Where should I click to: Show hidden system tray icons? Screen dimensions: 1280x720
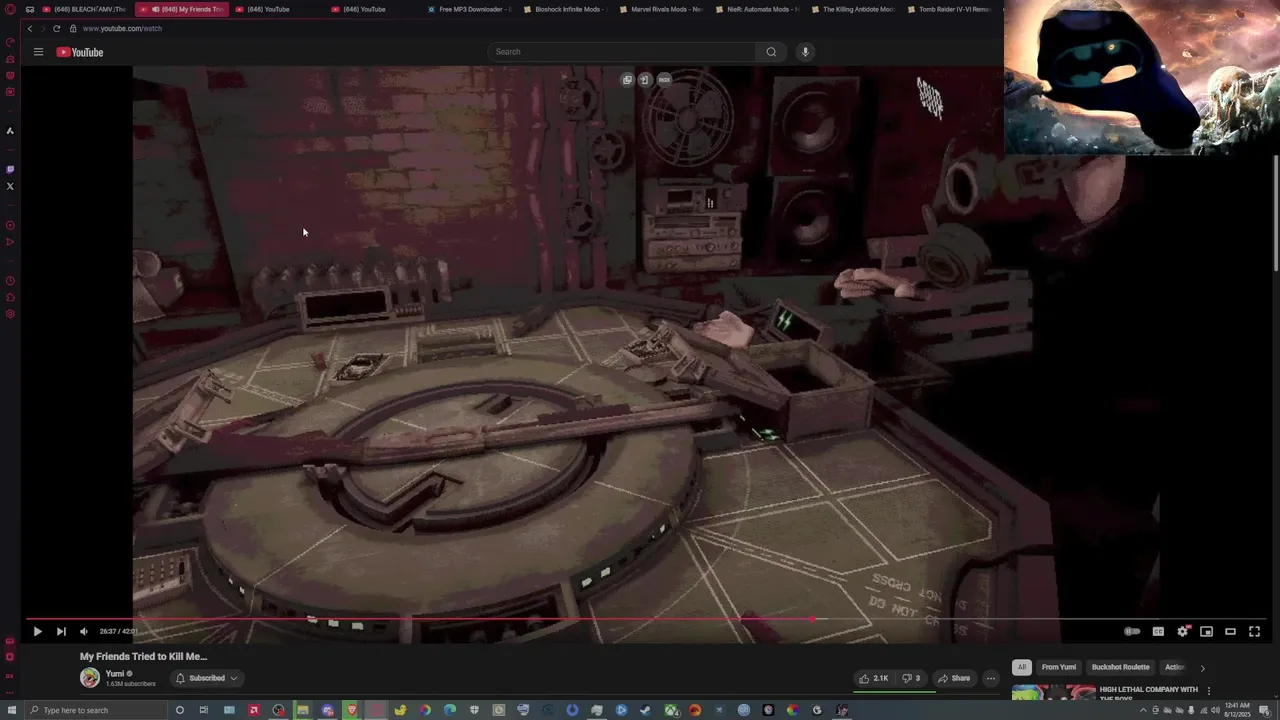[x=1143, y=710]
